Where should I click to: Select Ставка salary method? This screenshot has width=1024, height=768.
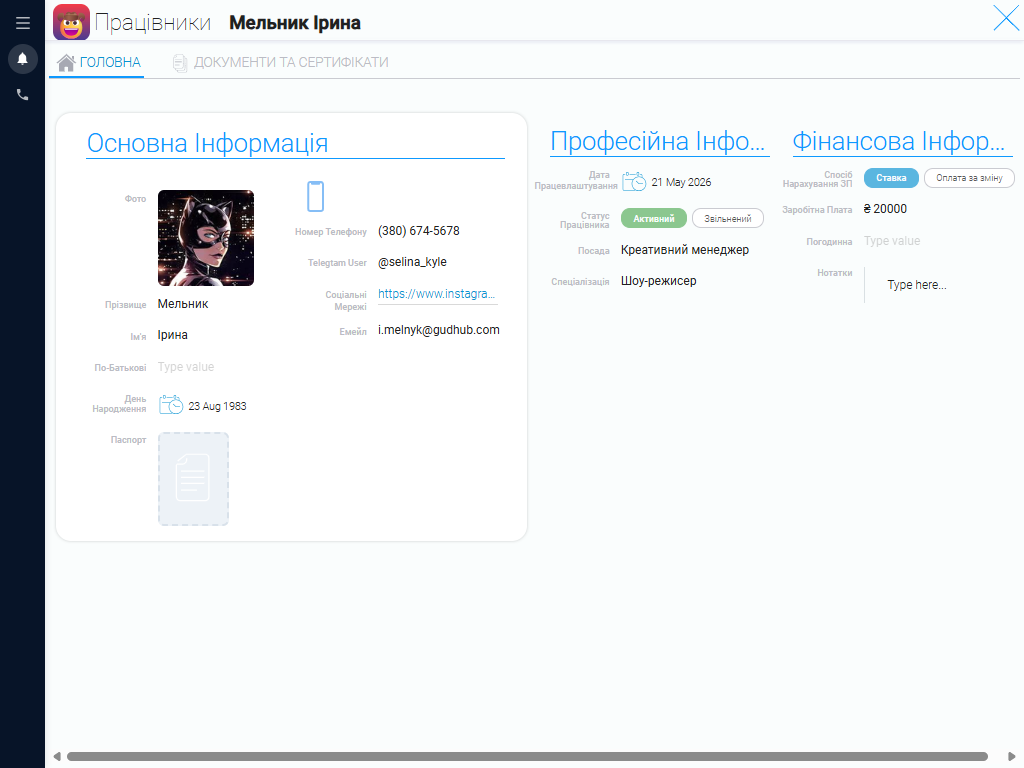[x=891, y=178]
